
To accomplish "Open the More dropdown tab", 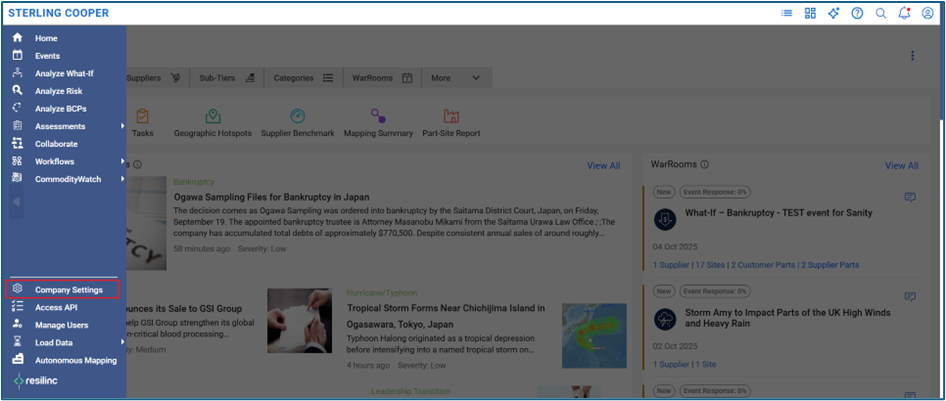I will pyautogui.click(x=457, y=78).
